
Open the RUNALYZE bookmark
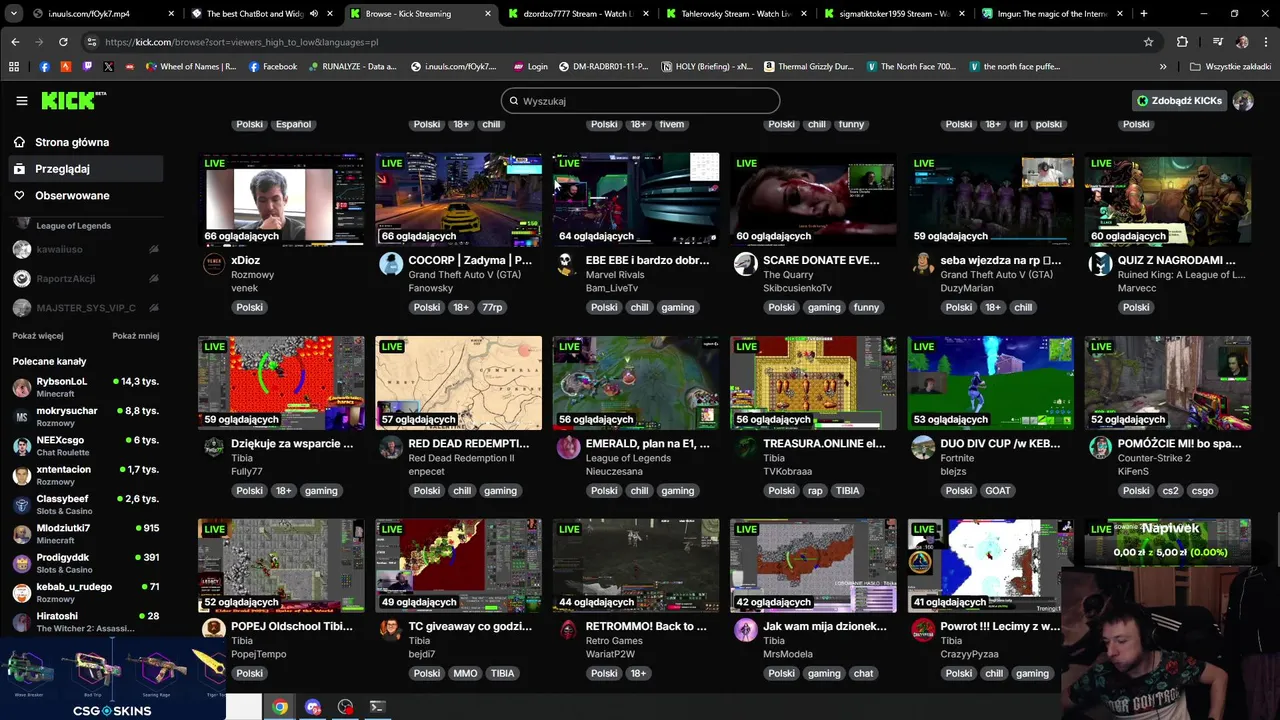click(x=353, y=66)
